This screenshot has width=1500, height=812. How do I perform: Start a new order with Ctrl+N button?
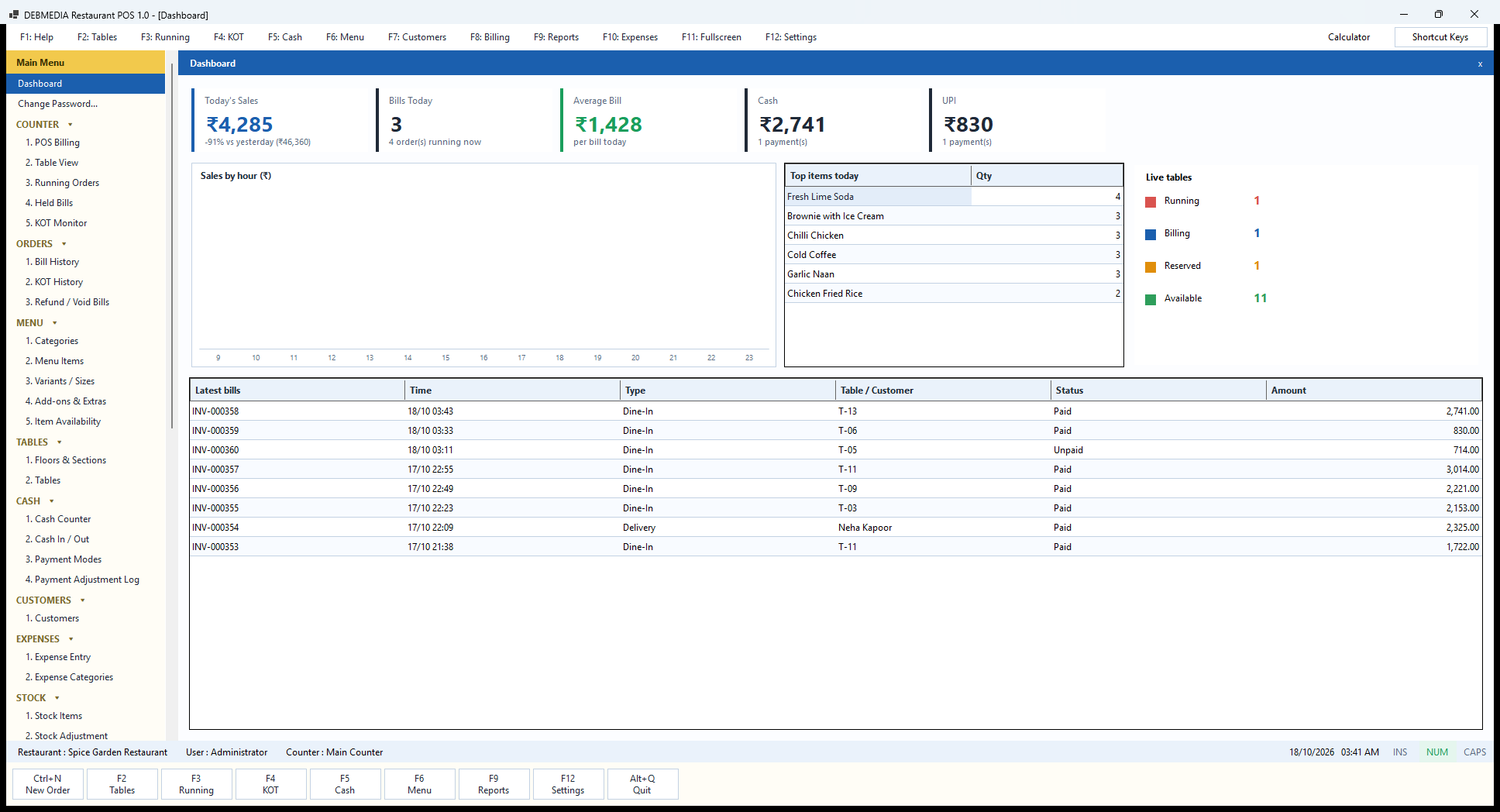[x=48, y=784]
